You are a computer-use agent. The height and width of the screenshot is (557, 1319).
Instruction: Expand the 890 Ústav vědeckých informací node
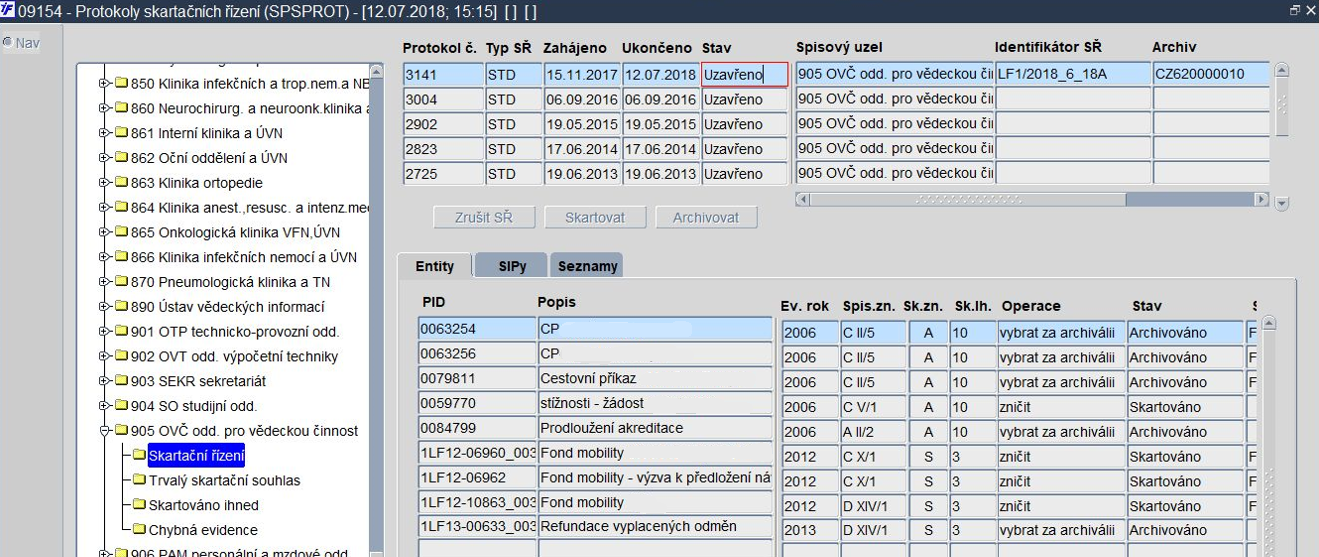click(103, 307)
